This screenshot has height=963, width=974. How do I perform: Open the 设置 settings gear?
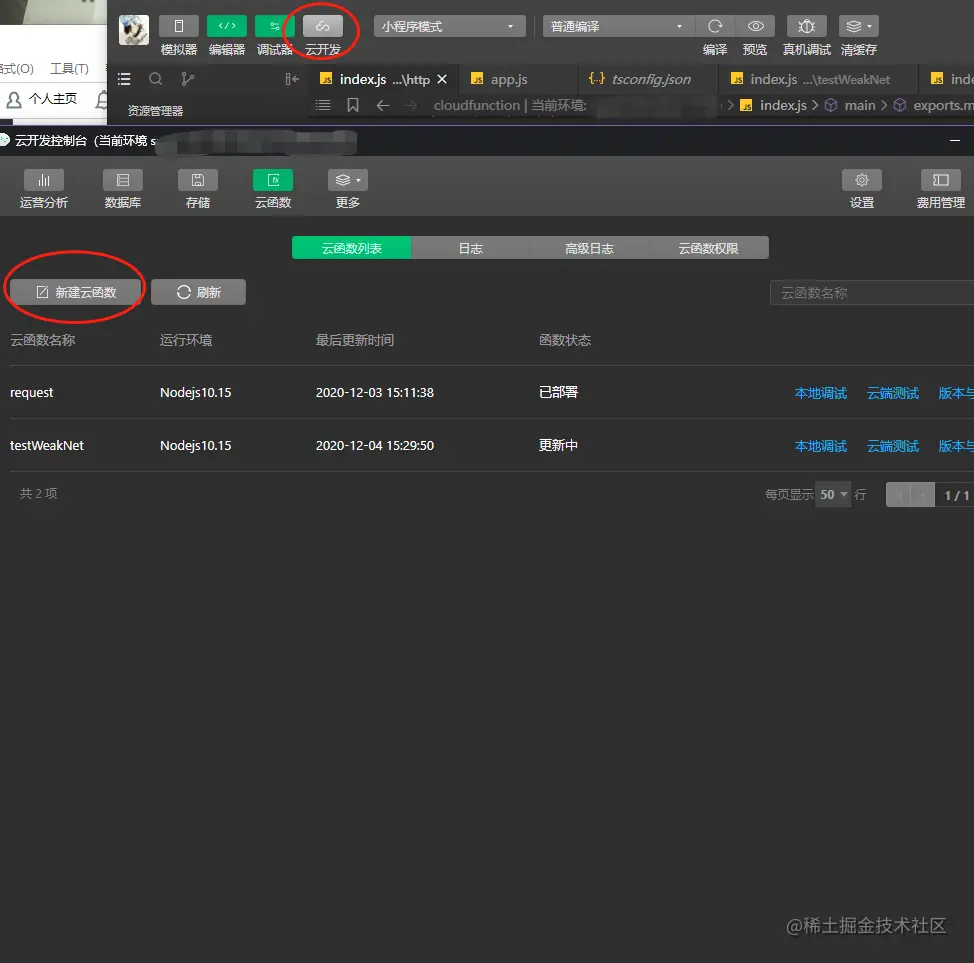tap(862, 189)
